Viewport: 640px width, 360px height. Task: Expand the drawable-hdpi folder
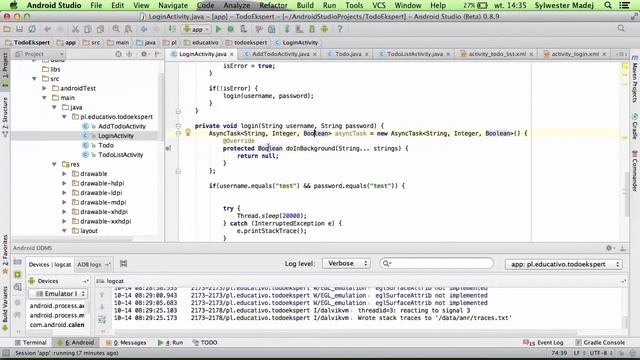tap(64, 183)
